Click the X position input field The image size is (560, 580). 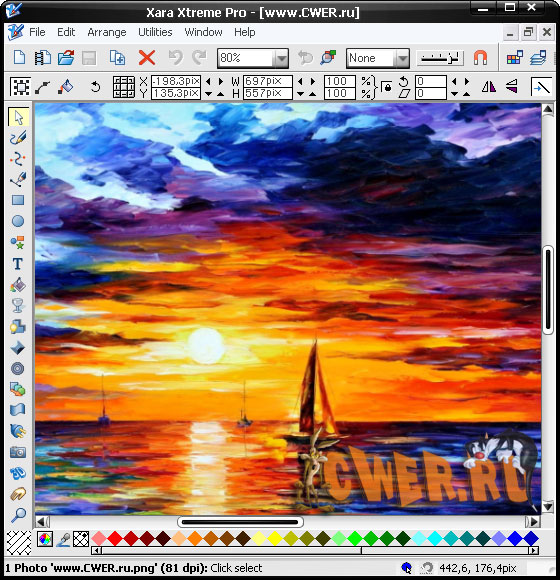pyautogui.click(x=176, y=81)
